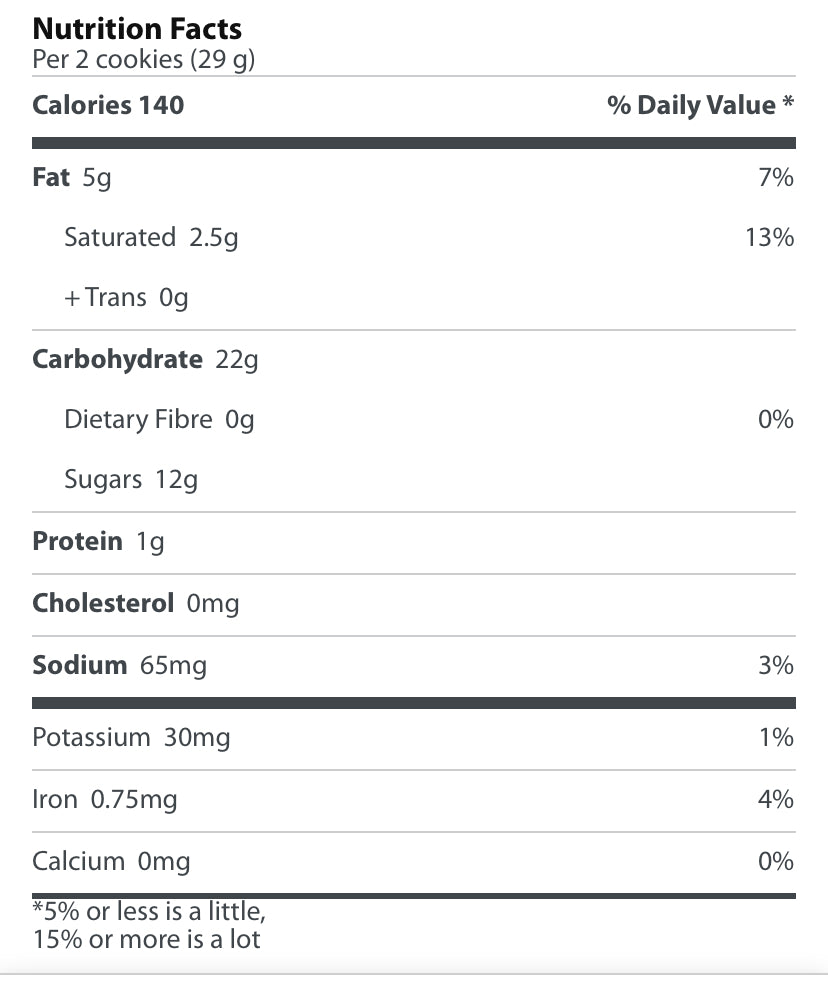Click the "5% or less is a little" footnote
Viewport: 828px width, 981px height.
[x=149, y=911]
